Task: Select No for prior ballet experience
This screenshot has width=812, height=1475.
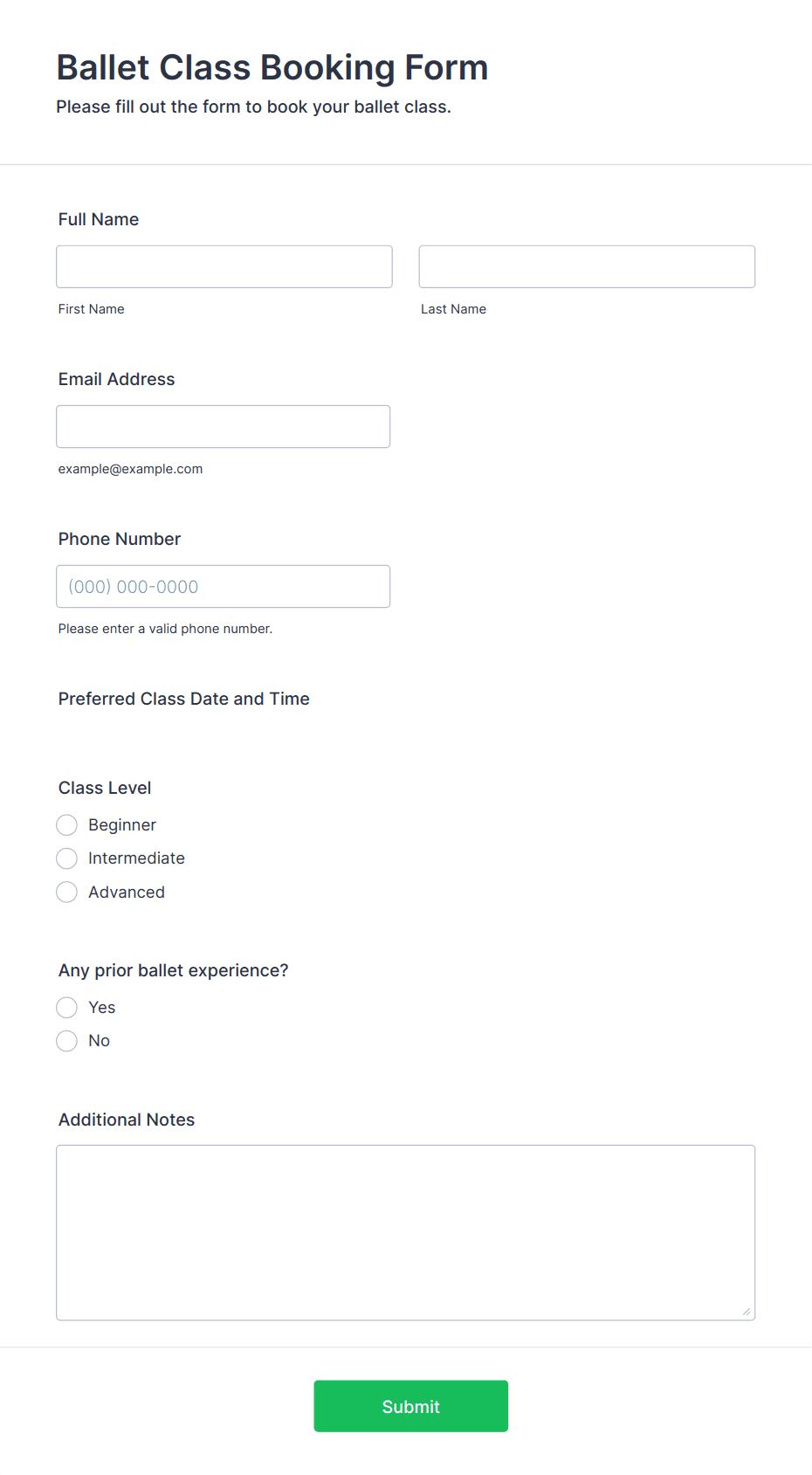Action: pyautogui.click(x=67, y=1041)
